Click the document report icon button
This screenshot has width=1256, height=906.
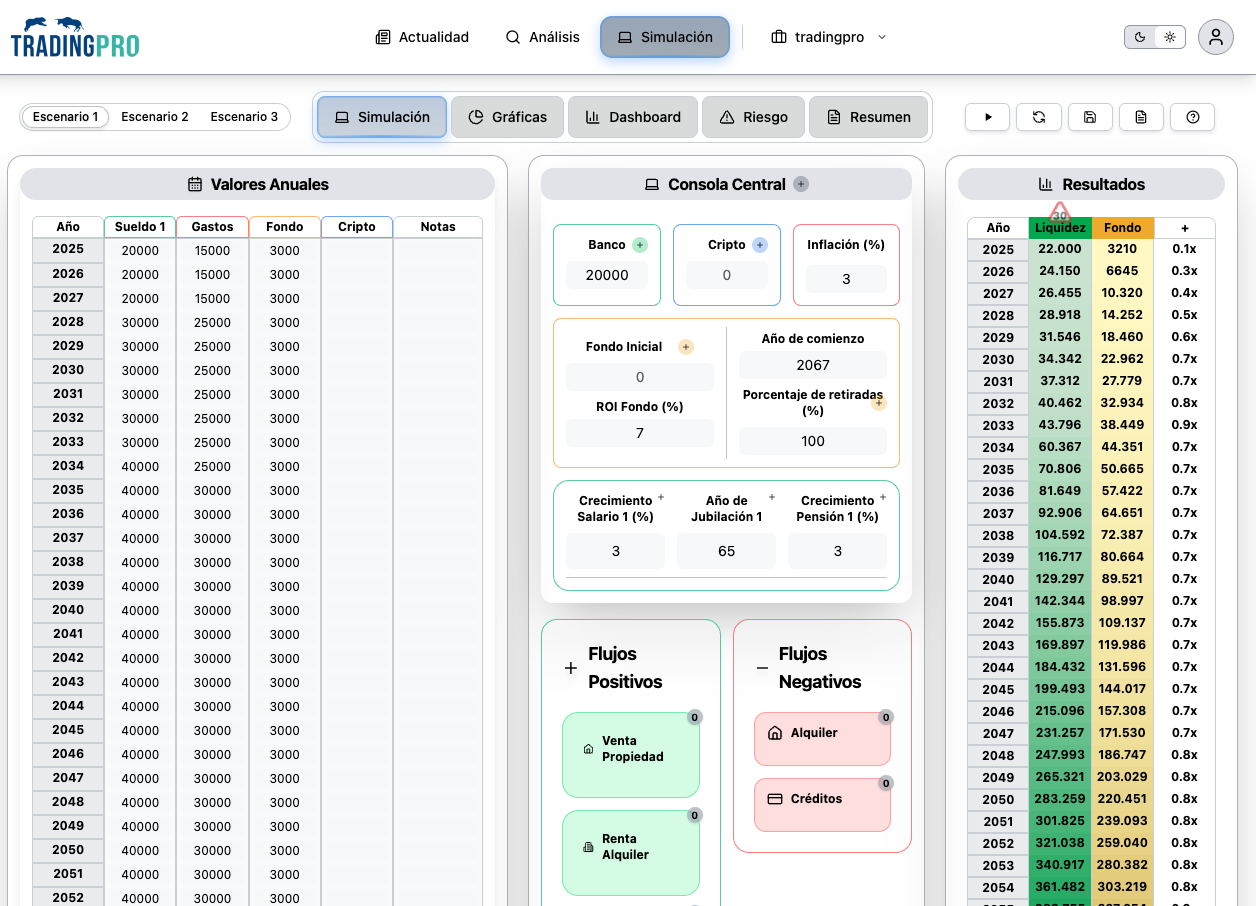(x=1141, y=117)
